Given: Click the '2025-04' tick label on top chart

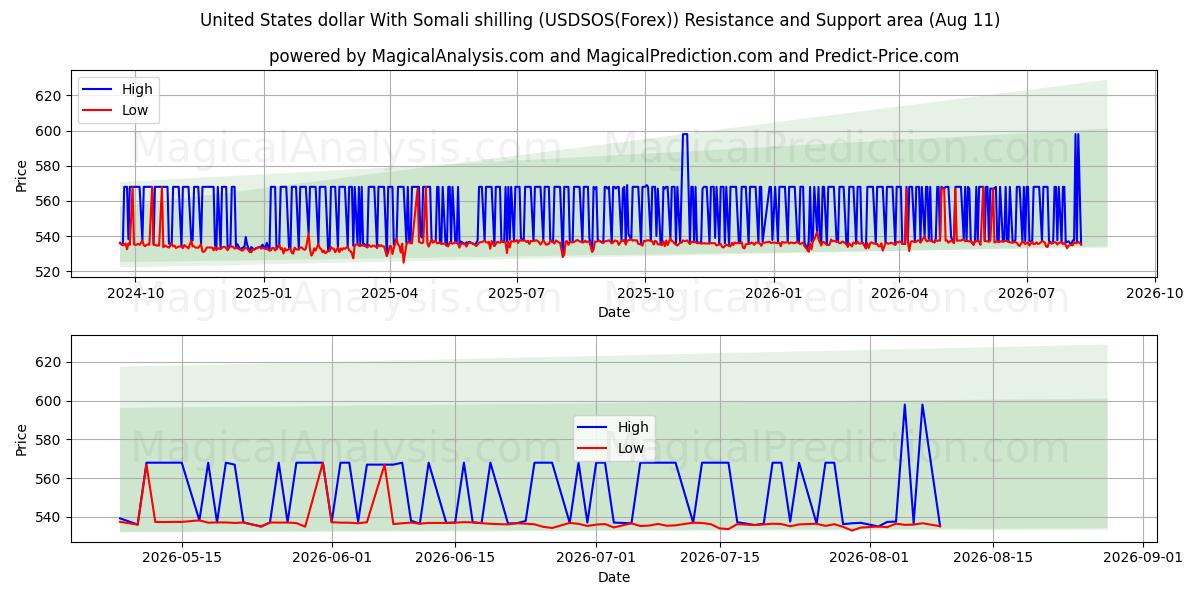Looking at the screenshot, I should pos(389,293).
